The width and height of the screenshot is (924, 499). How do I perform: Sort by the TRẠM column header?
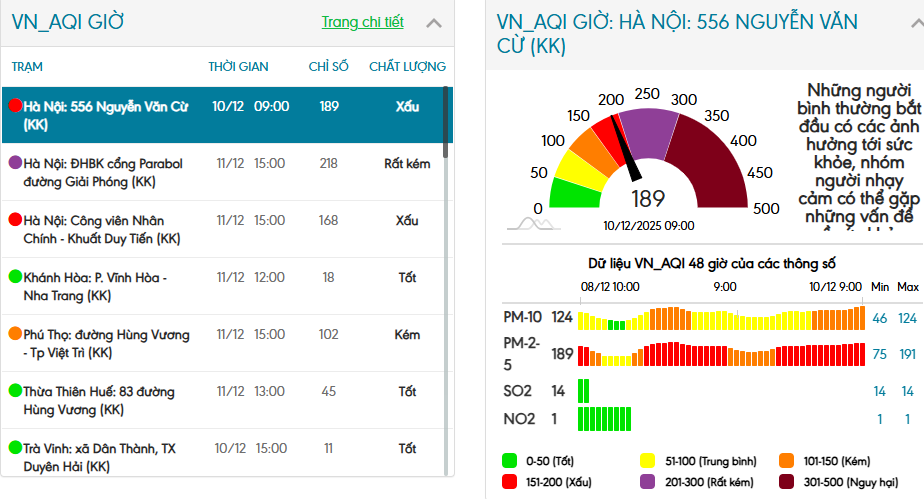27,67
